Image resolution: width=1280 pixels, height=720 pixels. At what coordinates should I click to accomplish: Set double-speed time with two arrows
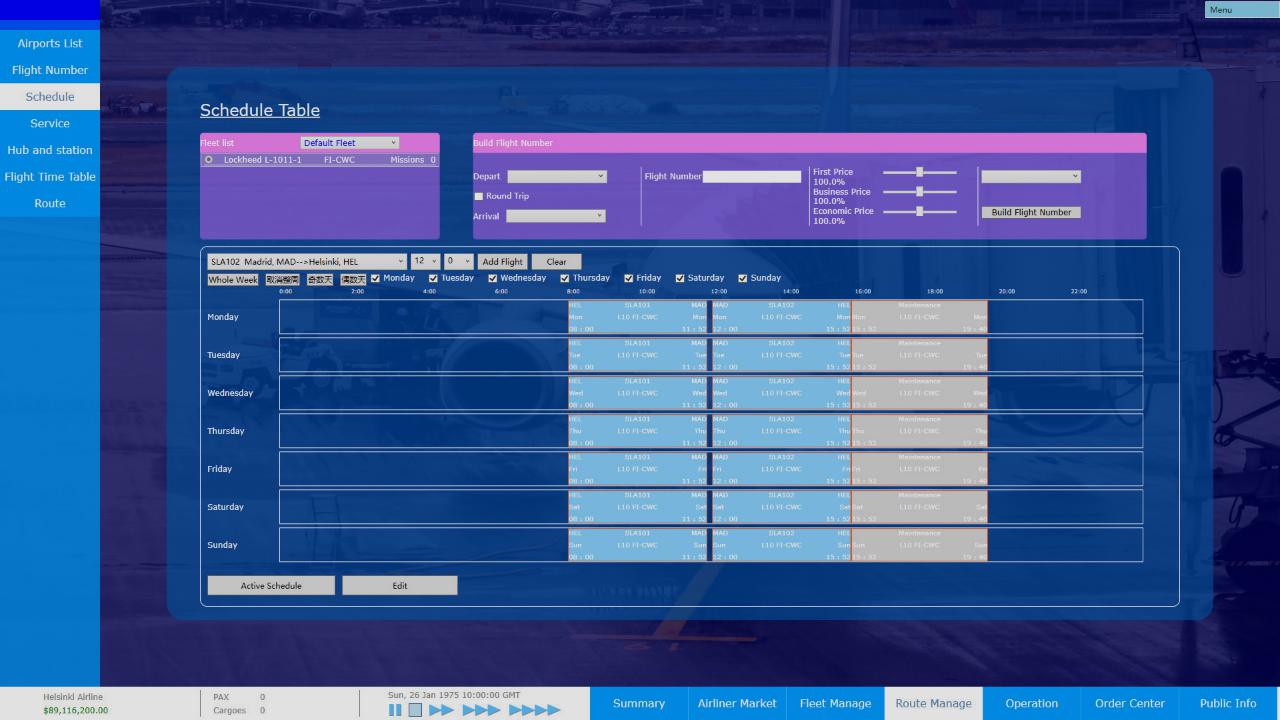click(x=441, y=710)
